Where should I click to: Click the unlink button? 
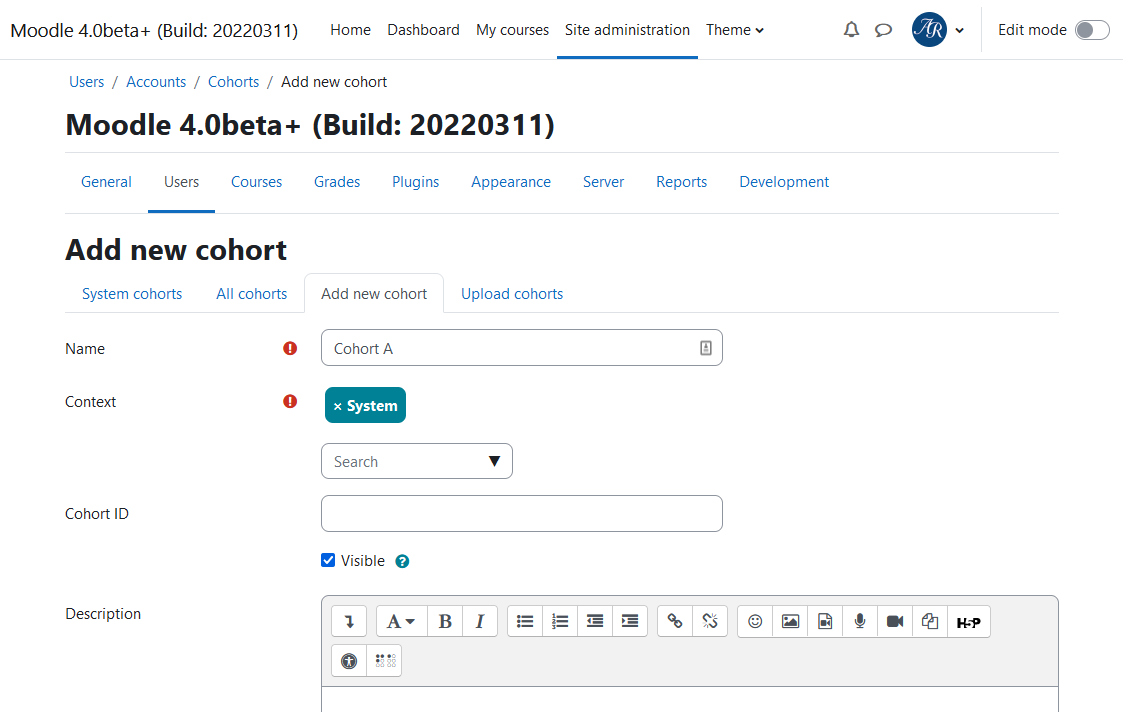point(710,621)
